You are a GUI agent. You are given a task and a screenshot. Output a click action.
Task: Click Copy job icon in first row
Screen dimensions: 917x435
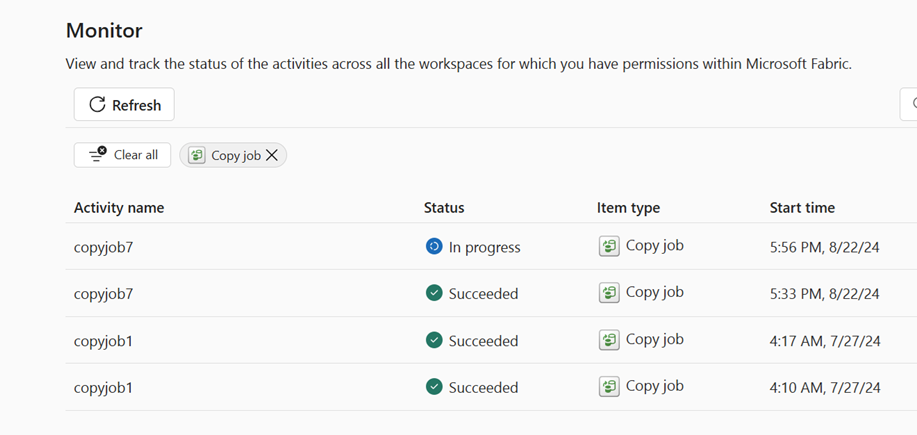point(609,246)
